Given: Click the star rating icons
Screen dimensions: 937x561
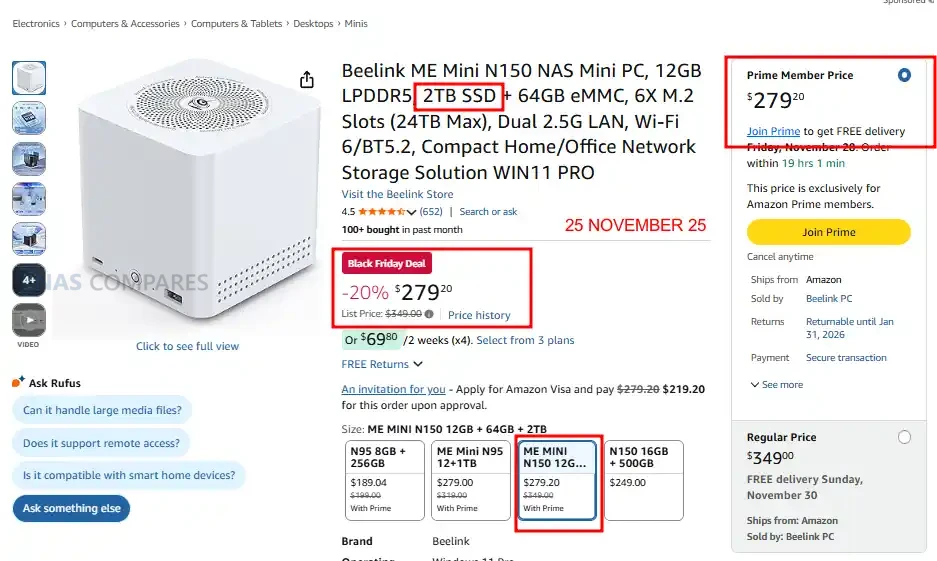Looking at the screenshot, I should point(380,212).
